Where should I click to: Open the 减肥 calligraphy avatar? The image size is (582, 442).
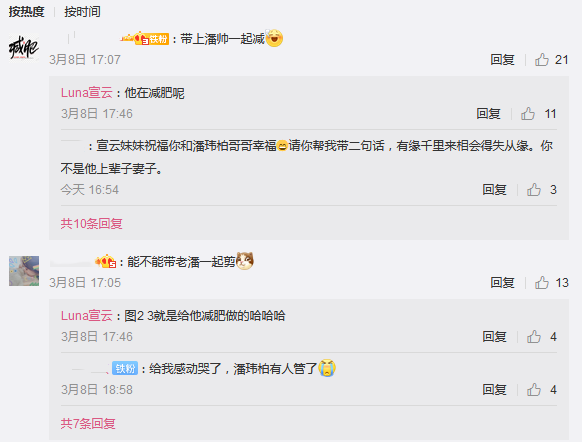click(x=24, y=48)
